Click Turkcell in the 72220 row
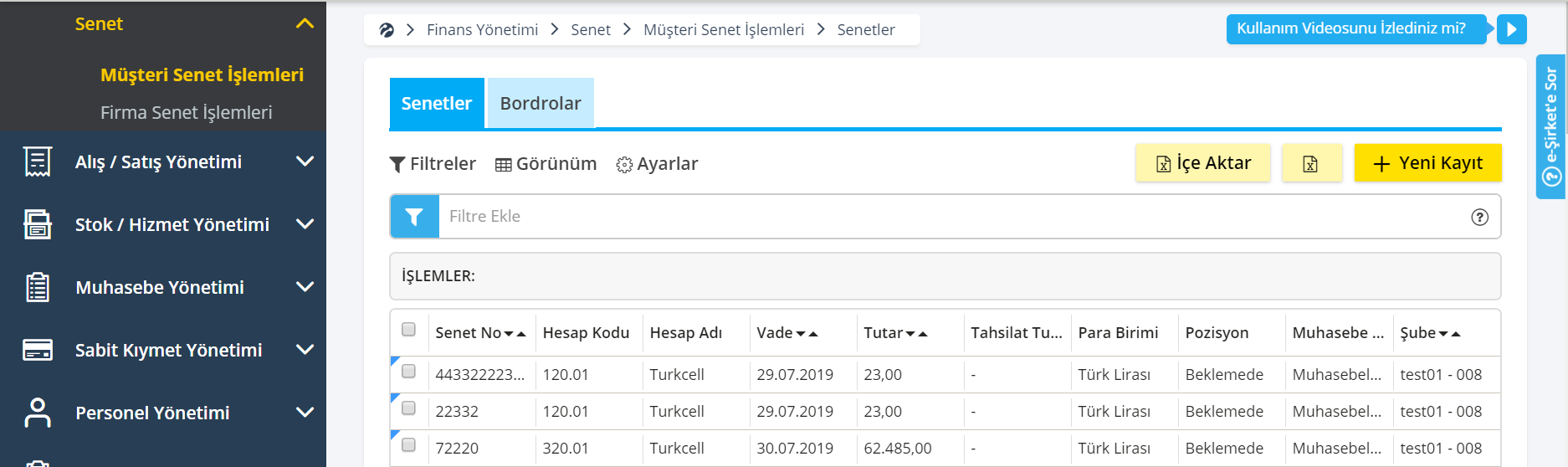The height and width of the screenshot is (467, 1568). 677,449
